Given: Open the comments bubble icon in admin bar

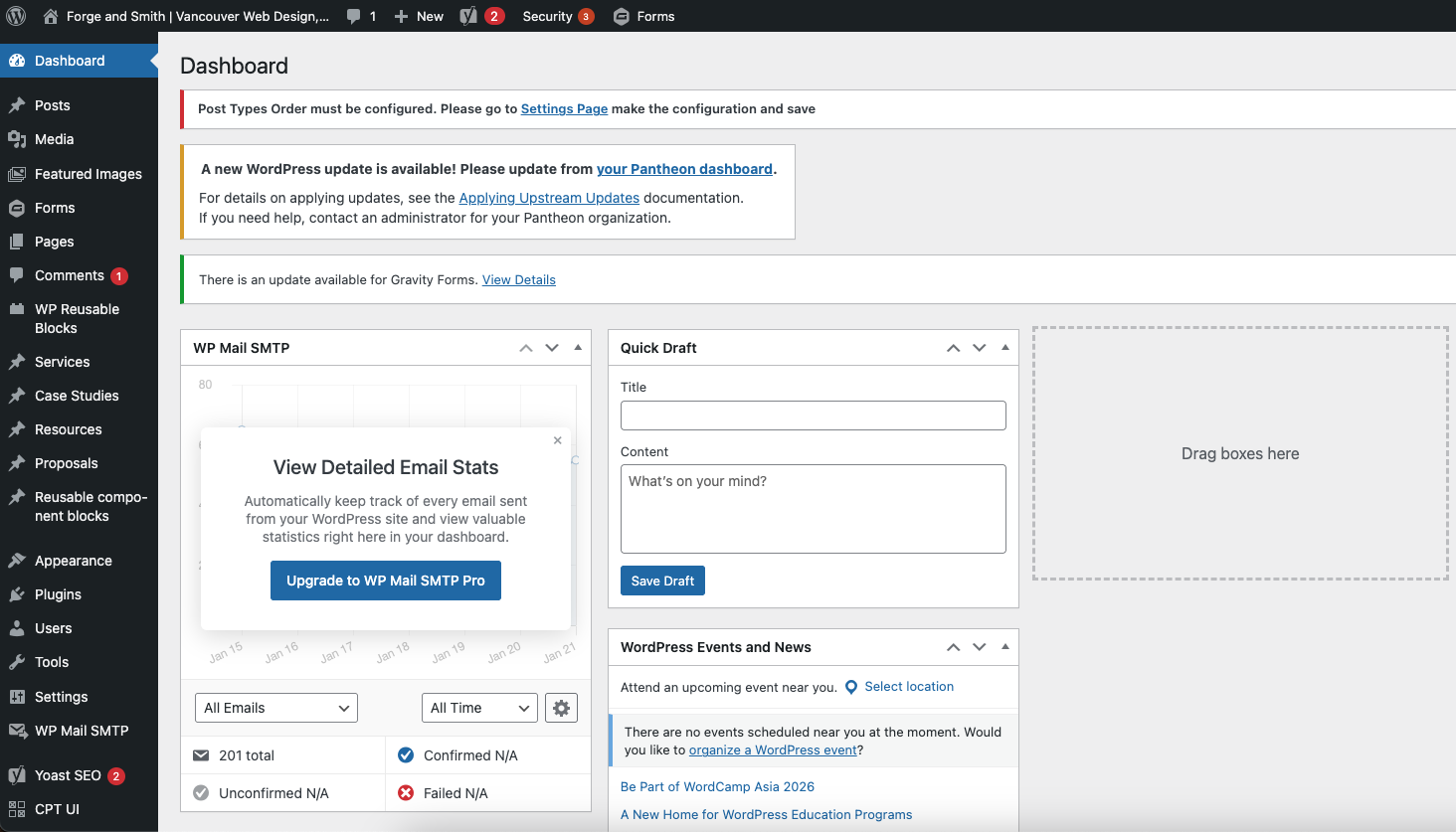Looking at the screenshot, I should point(354,16).
